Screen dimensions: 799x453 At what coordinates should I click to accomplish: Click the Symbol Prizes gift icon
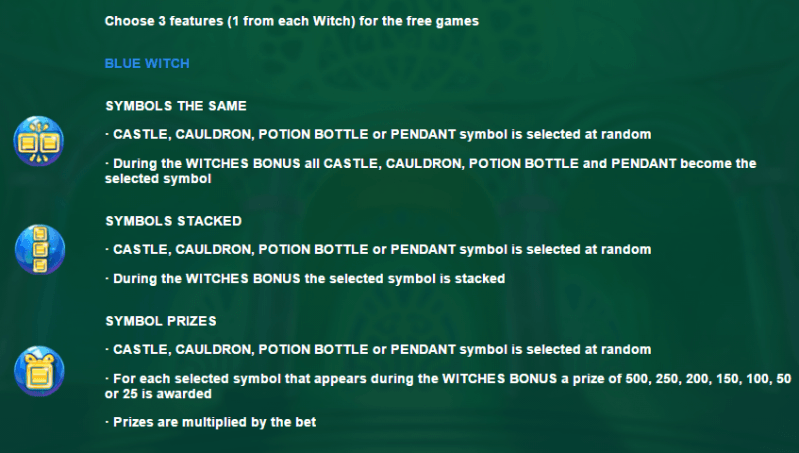click(39, 371)
